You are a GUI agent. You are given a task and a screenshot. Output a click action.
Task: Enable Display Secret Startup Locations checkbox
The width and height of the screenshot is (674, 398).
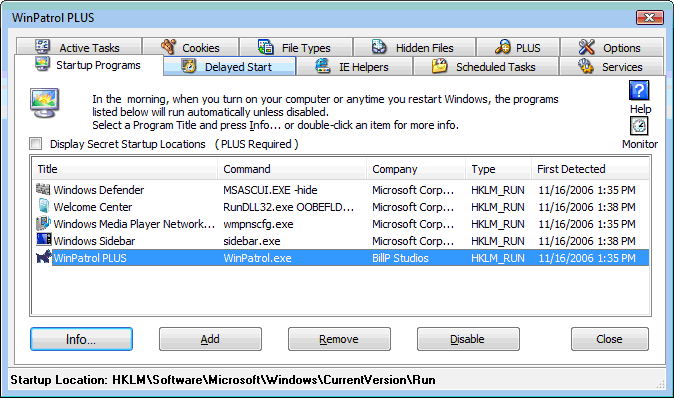36,144
